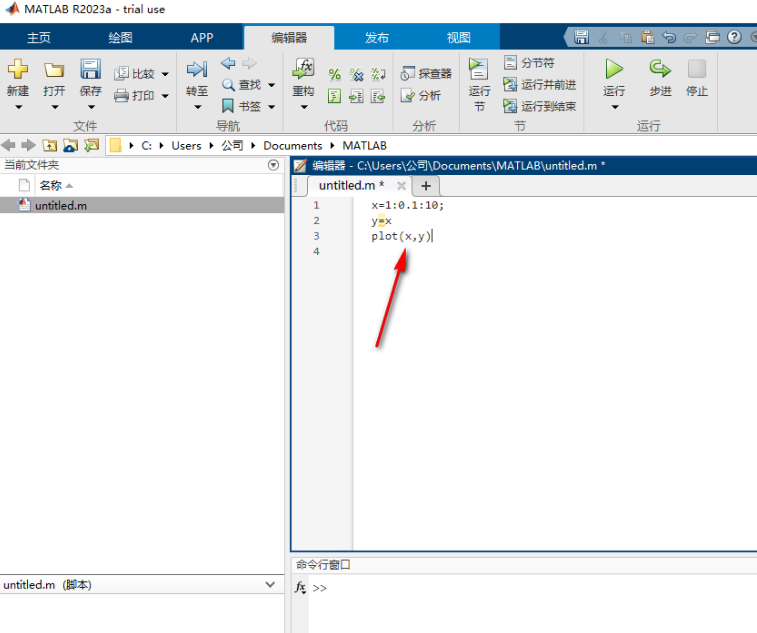Click the Step (步进) icon
Screen dimensions: 757x633
660,69
